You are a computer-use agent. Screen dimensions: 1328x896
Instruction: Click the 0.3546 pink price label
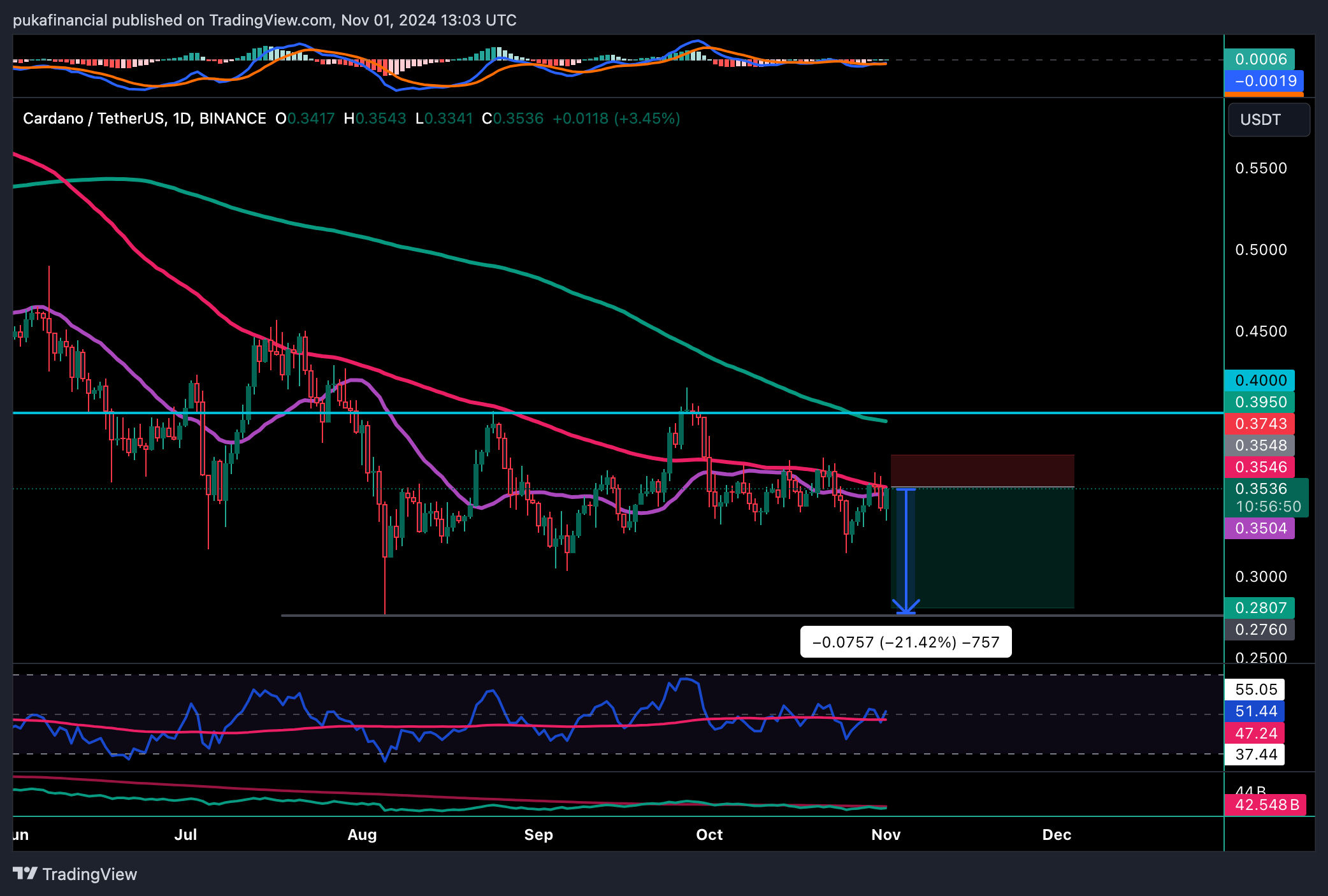click(1260, 467)
